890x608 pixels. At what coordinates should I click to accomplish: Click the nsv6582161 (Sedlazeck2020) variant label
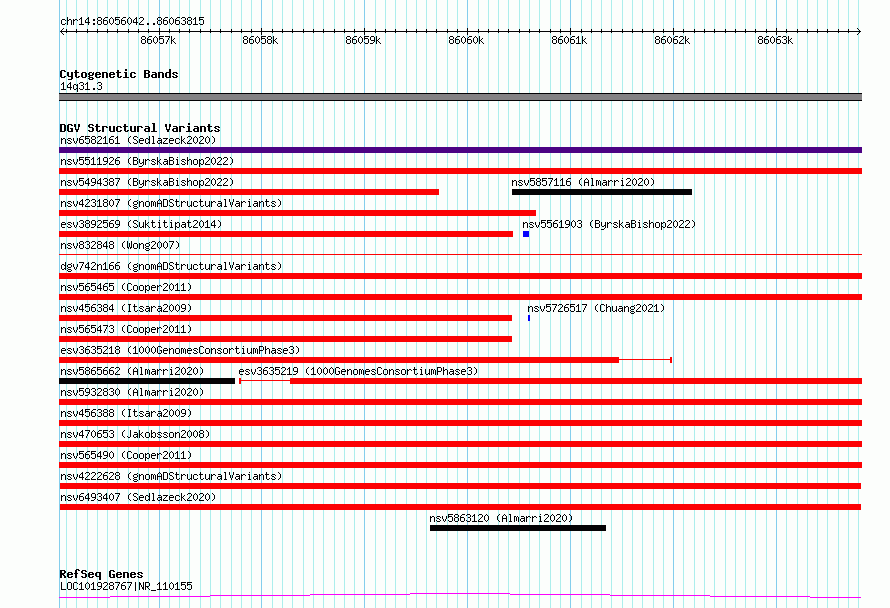(138, 140)
